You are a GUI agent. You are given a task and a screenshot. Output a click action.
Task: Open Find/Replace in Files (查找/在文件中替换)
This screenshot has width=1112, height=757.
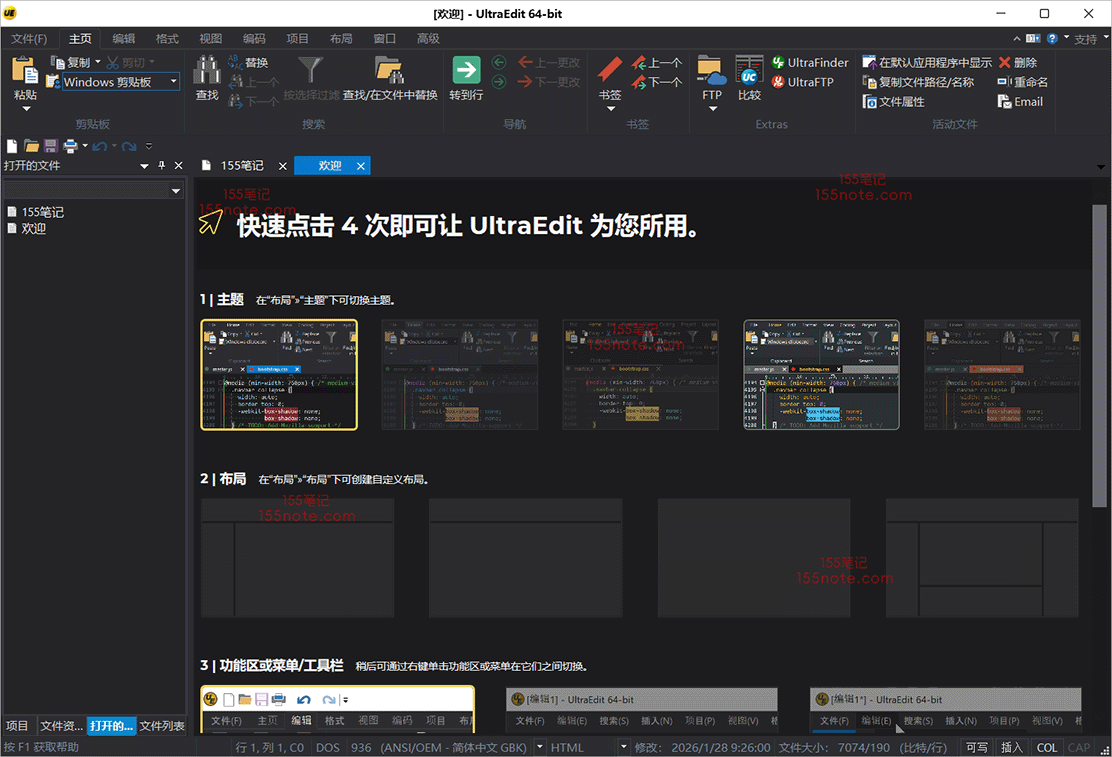[x=389, y=72]
